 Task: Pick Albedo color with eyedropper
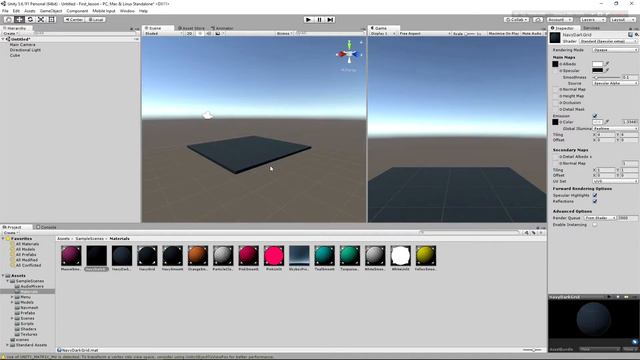607,64
